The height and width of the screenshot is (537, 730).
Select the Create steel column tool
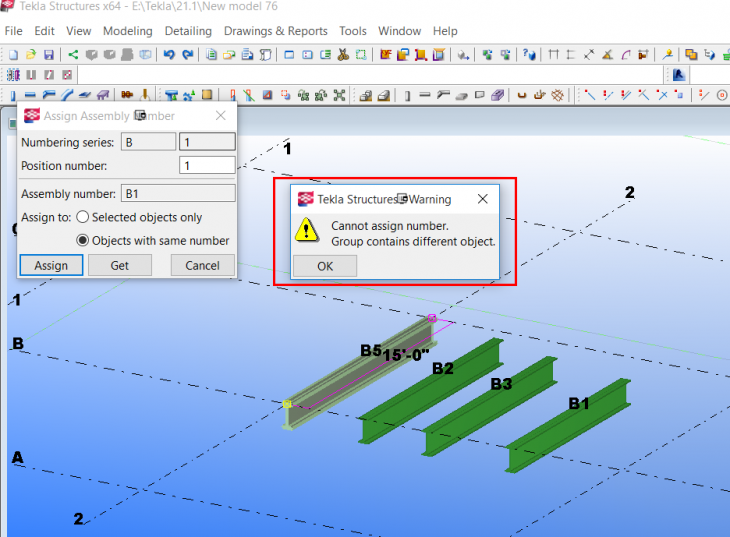click(x=13, y=95)
